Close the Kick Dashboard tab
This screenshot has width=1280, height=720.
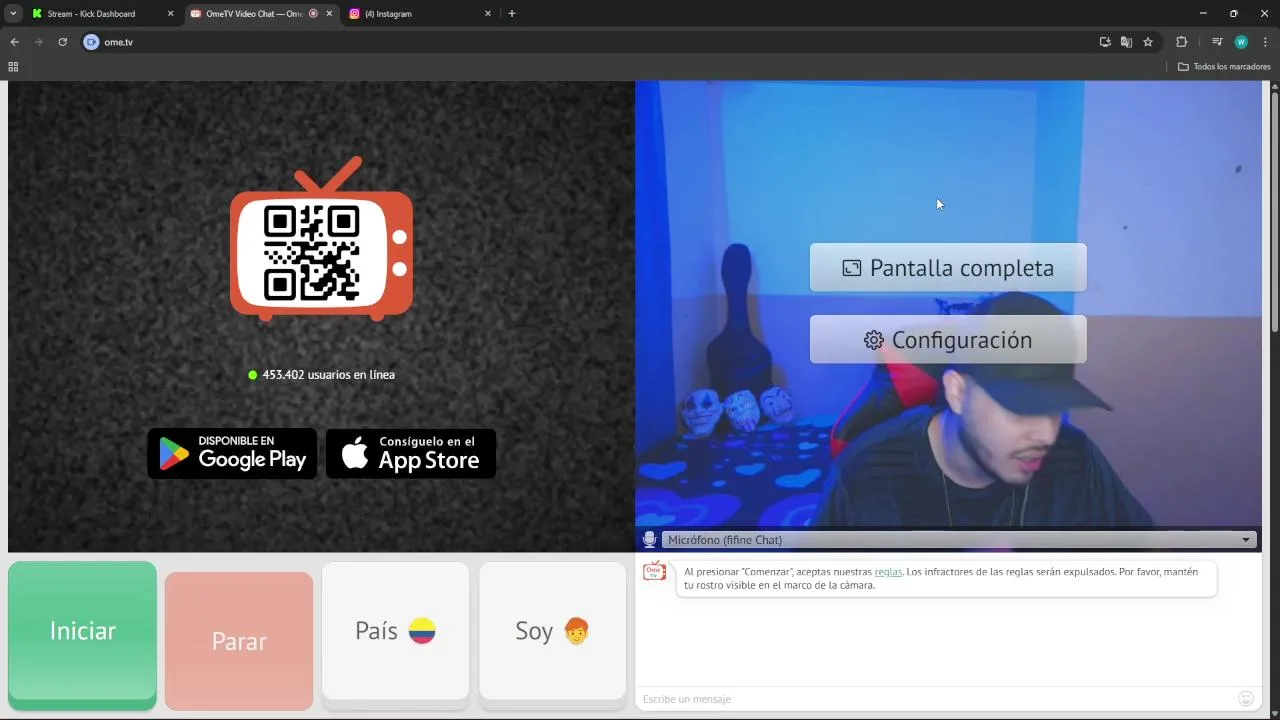[170, 14]
